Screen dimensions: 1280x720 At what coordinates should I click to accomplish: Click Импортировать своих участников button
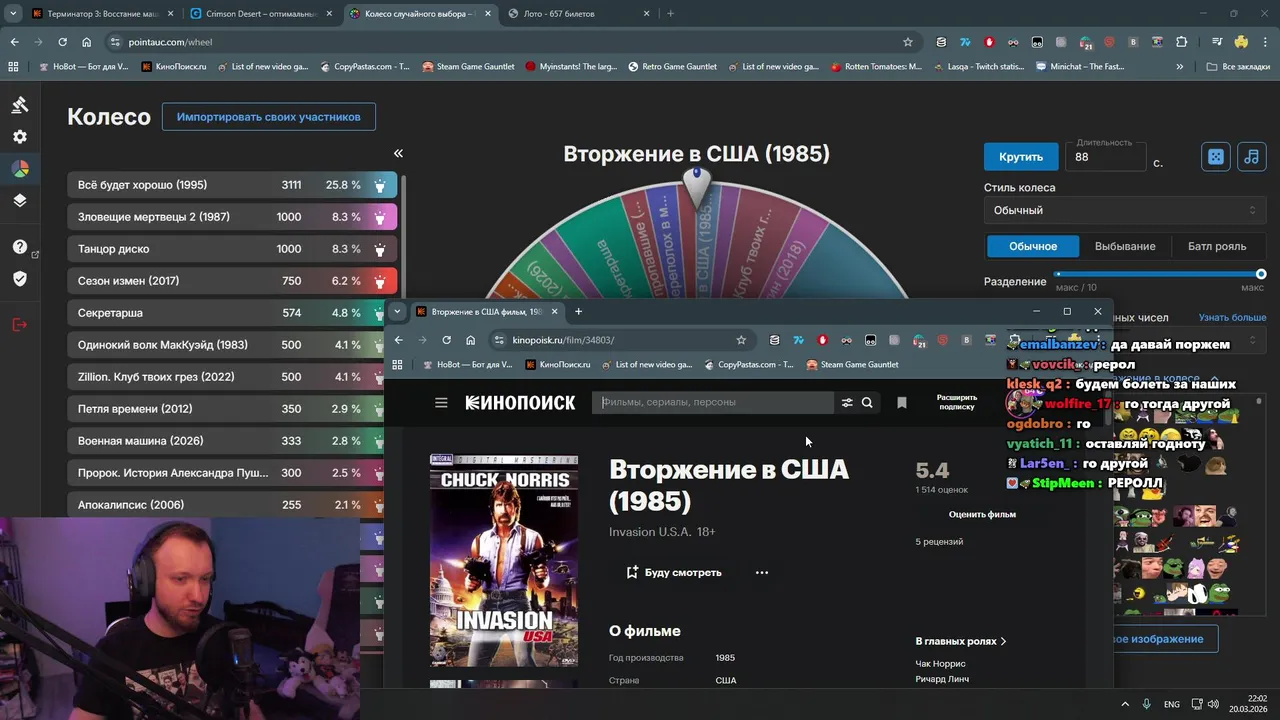point(268,117)
